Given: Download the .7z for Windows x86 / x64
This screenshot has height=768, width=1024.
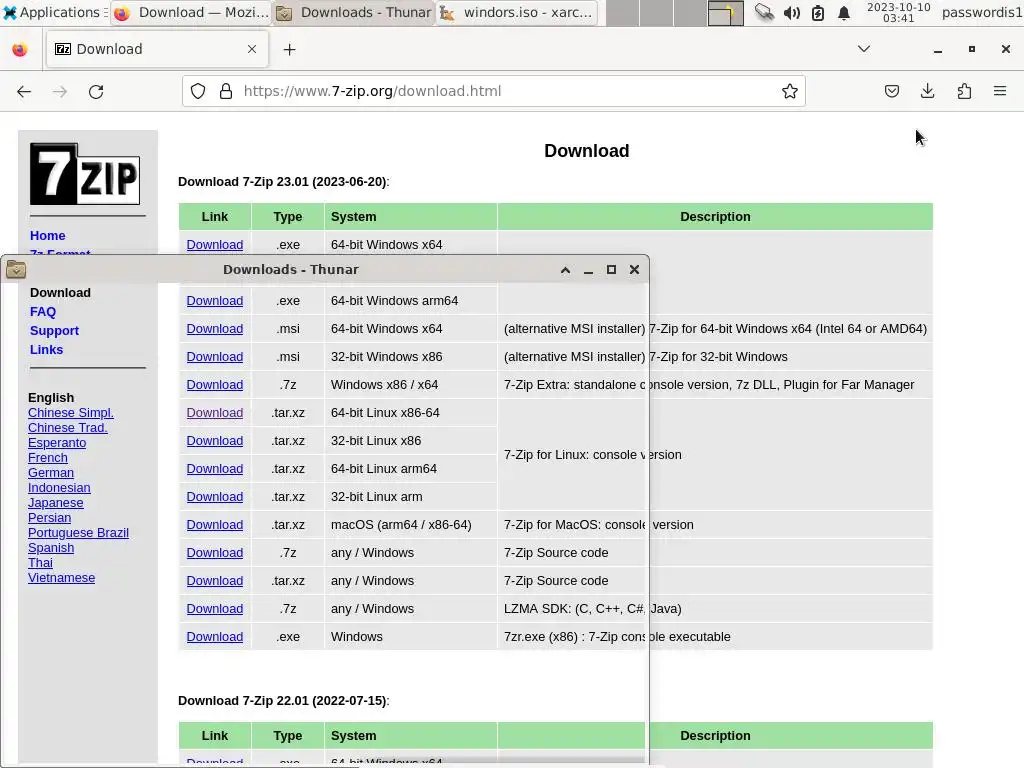Looking at the screenshot, I should pyautogui.click(x=215, y=385).
